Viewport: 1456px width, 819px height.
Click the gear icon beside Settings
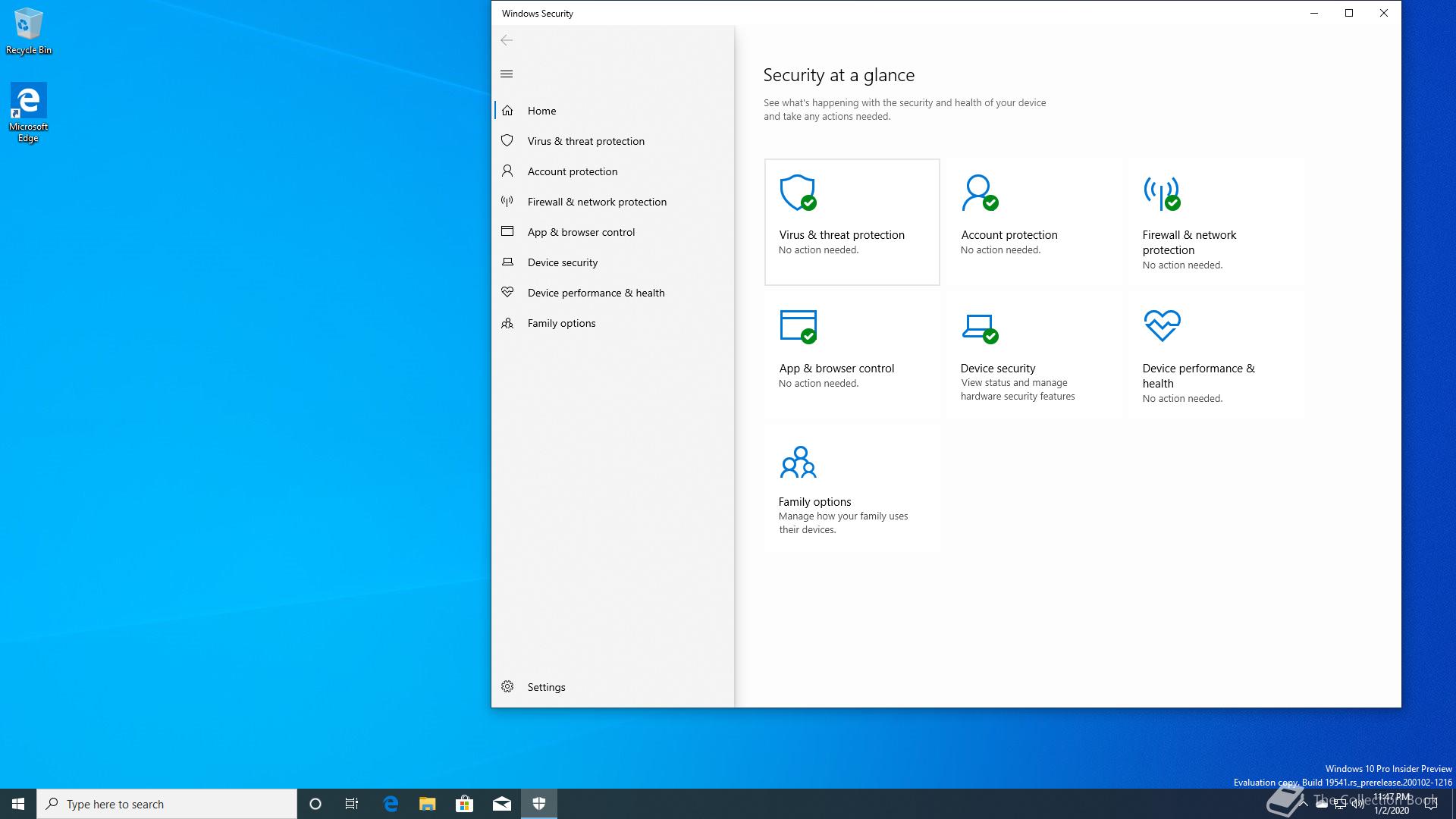tap(507, 686)
